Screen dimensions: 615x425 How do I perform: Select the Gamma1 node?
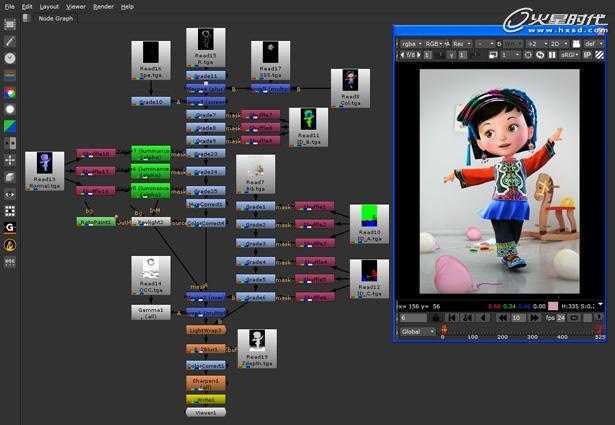[151, 312]
